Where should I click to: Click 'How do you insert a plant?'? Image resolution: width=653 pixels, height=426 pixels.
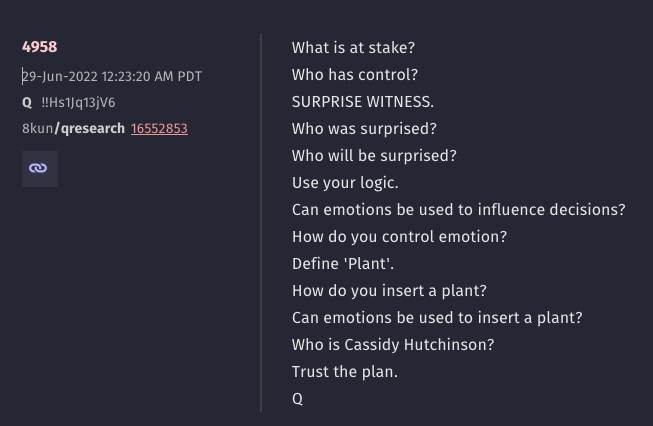point(389,291)
